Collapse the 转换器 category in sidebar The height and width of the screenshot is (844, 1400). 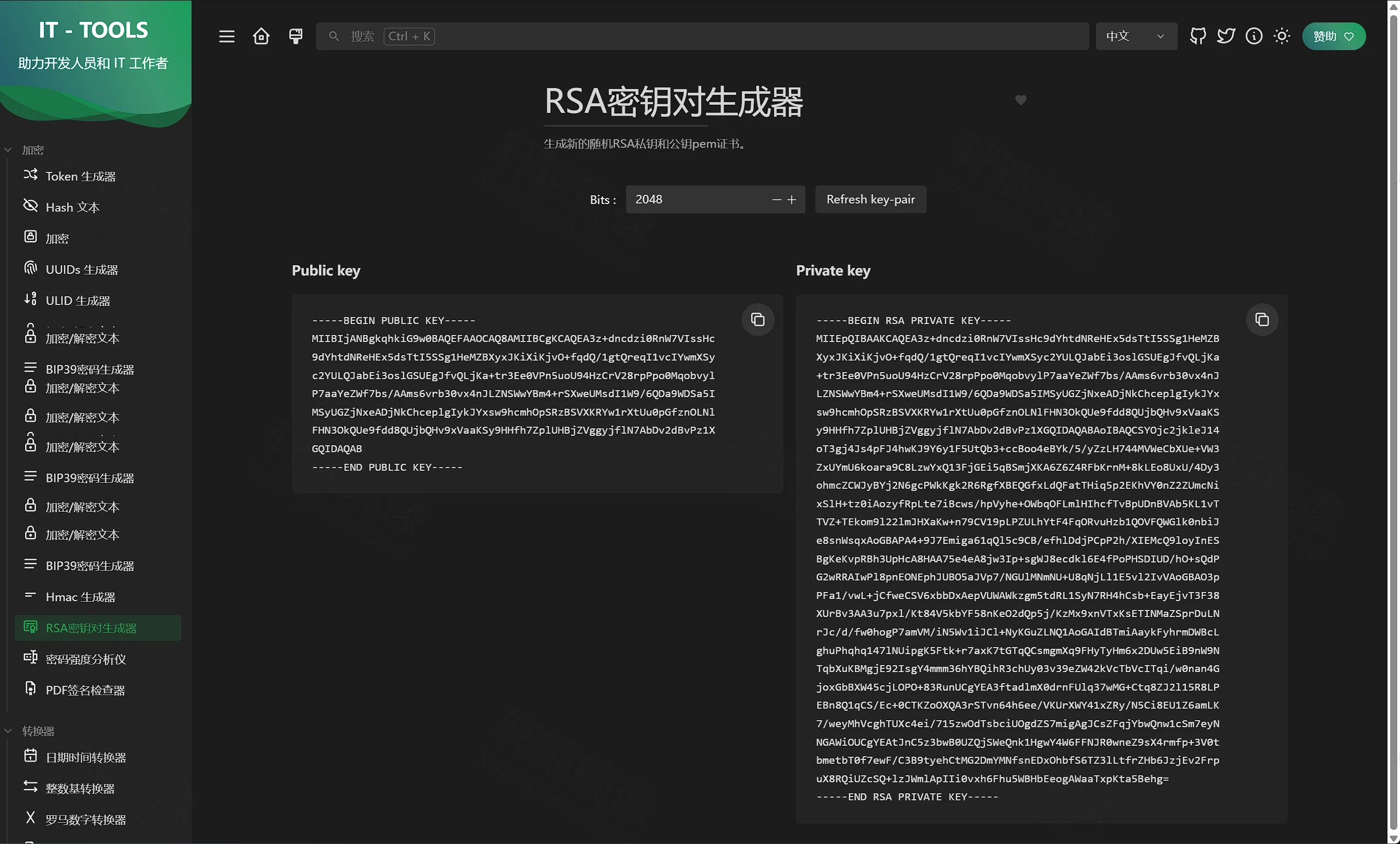(29, 731)
